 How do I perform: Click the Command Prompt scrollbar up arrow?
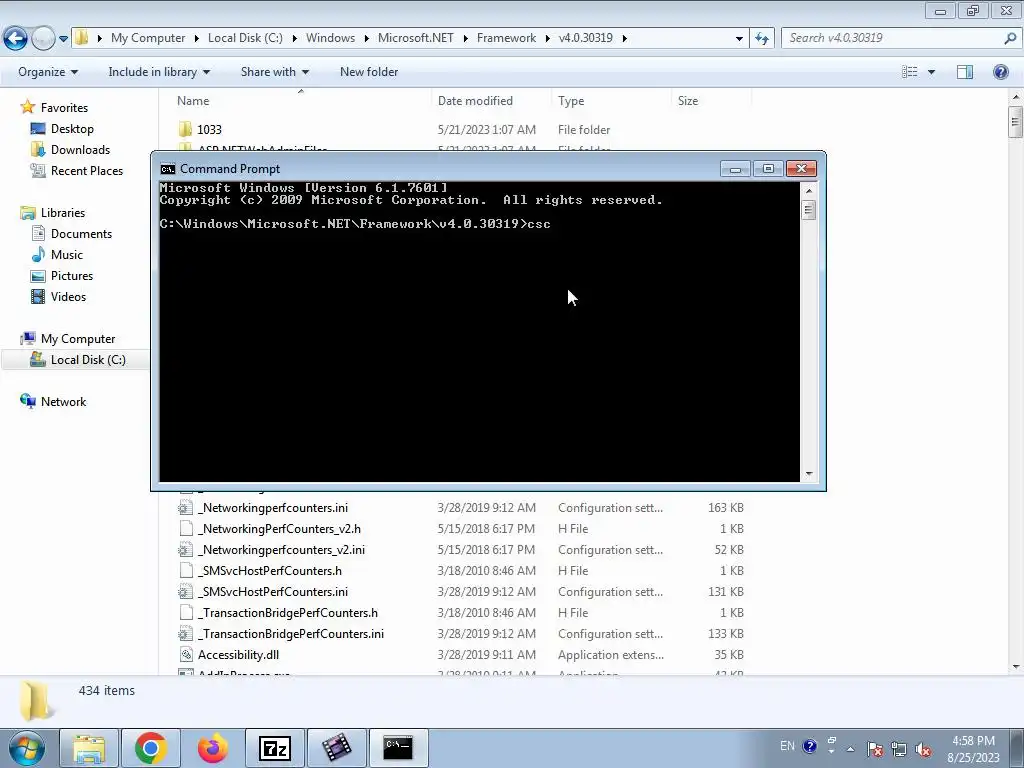(808, 191)
